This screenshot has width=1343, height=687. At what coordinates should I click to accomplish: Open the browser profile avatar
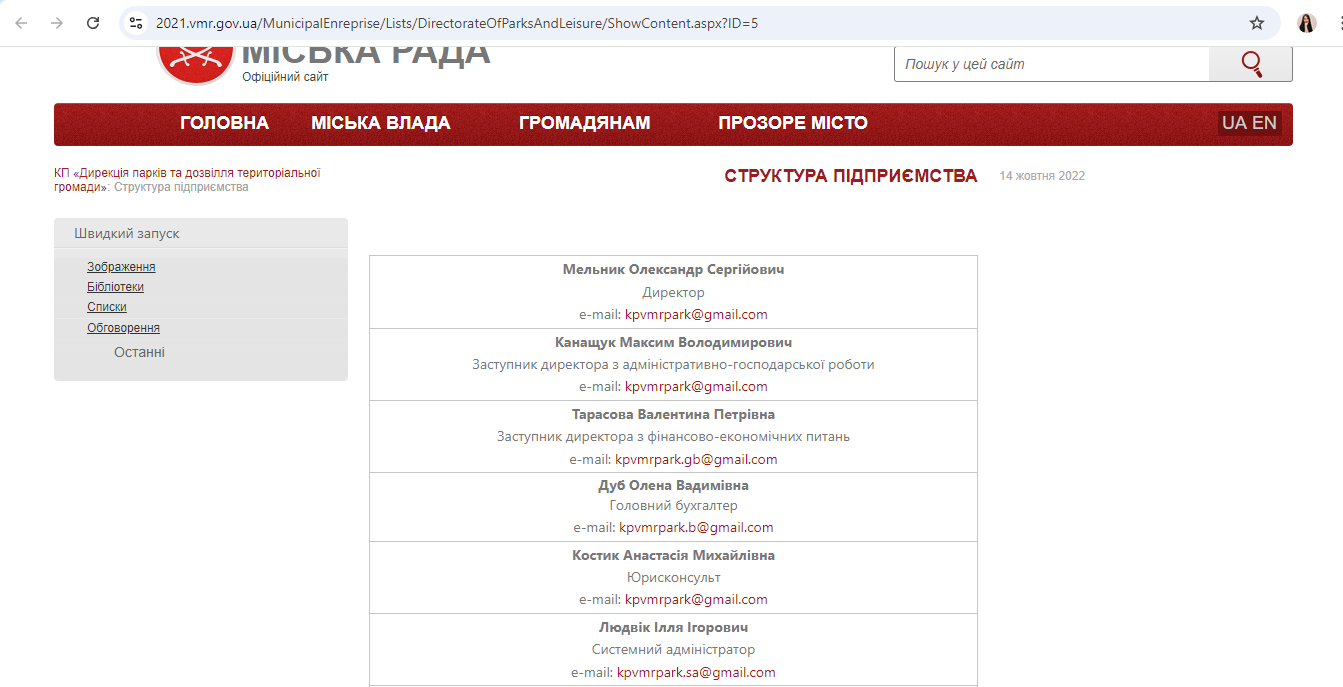coord(1307,23)
